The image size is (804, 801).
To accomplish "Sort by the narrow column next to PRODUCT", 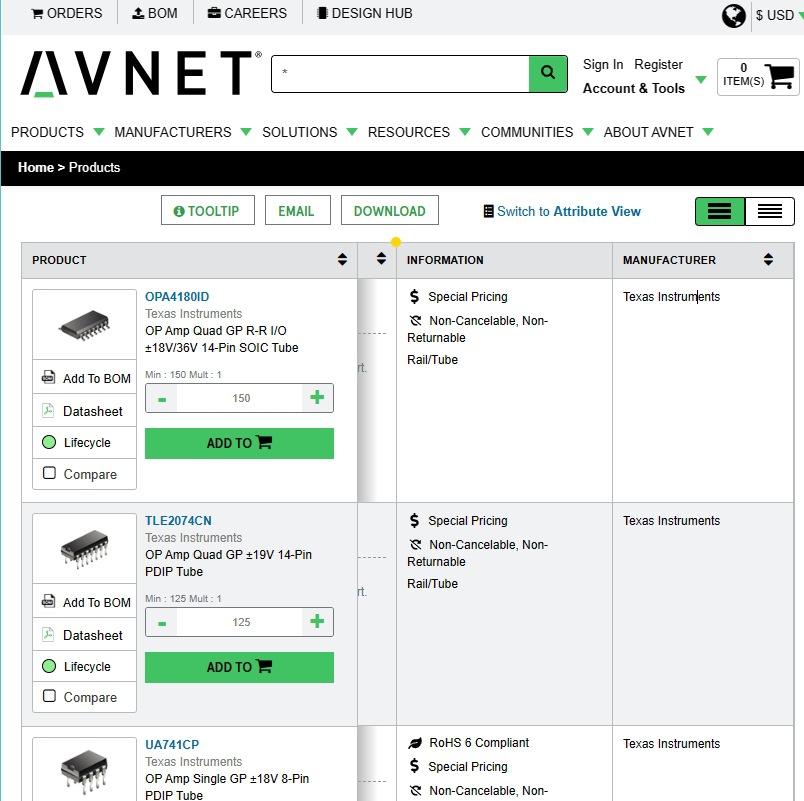I will tap(381, 258).
